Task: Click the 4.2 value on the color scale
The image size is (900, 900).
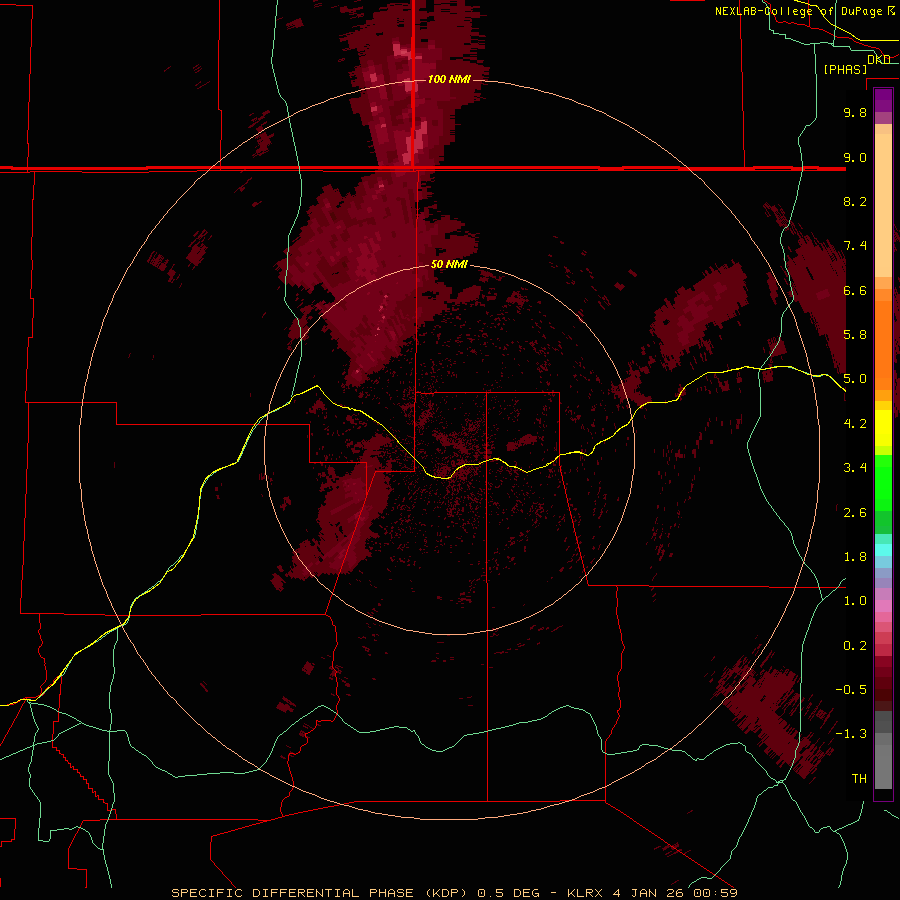Action: pos(855,424)
